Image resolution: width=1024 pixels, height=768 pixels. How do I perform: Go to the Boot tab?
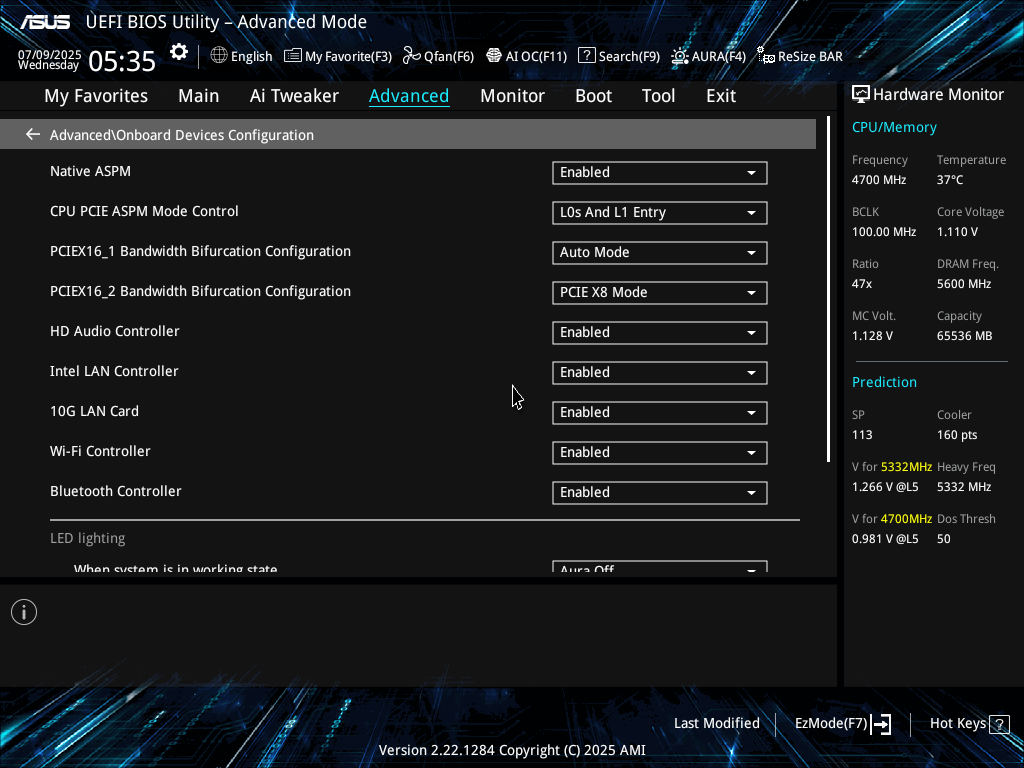593,96
